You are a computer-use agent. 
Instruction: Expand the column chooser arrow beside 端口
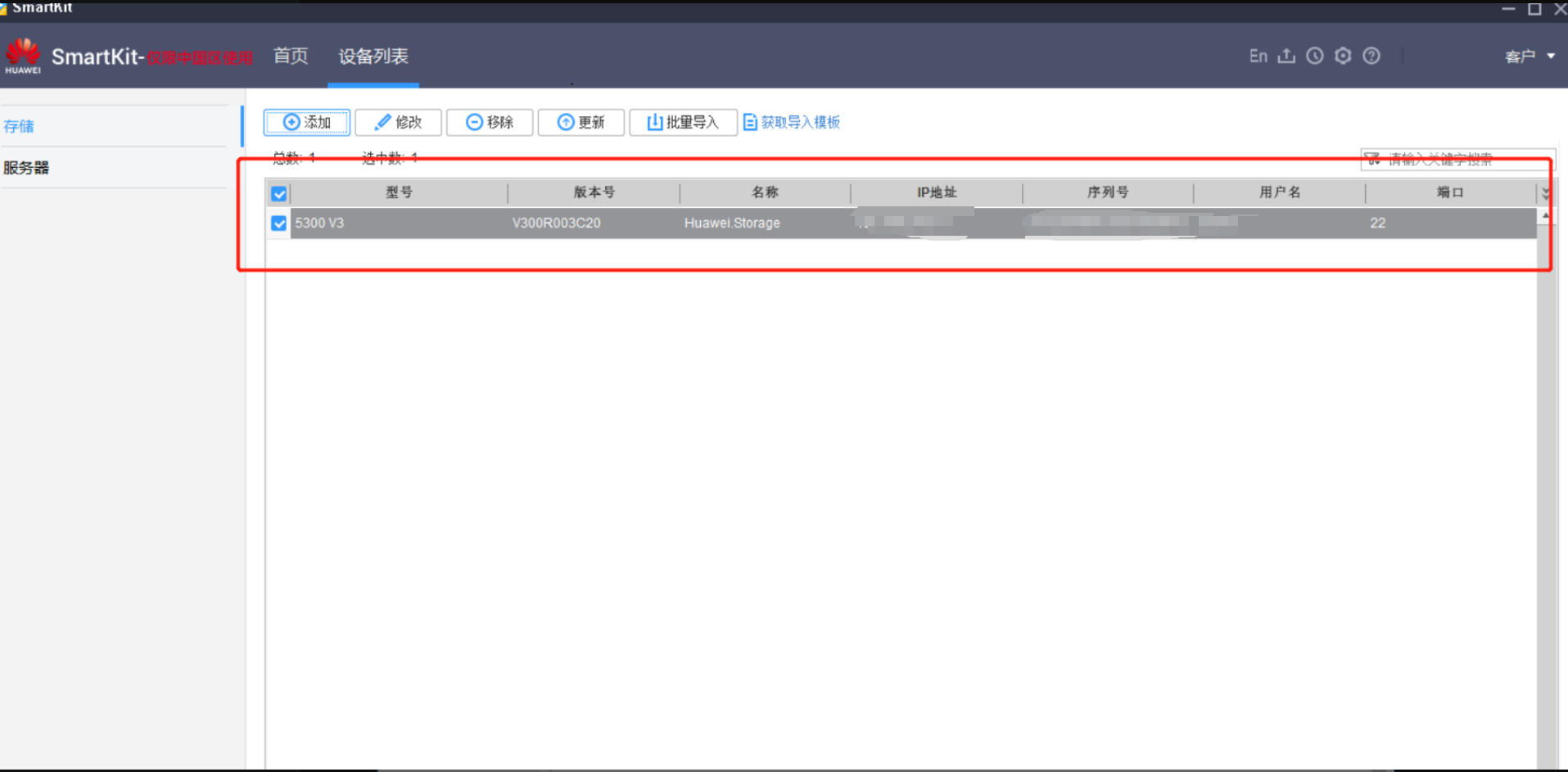(1545, 193)
